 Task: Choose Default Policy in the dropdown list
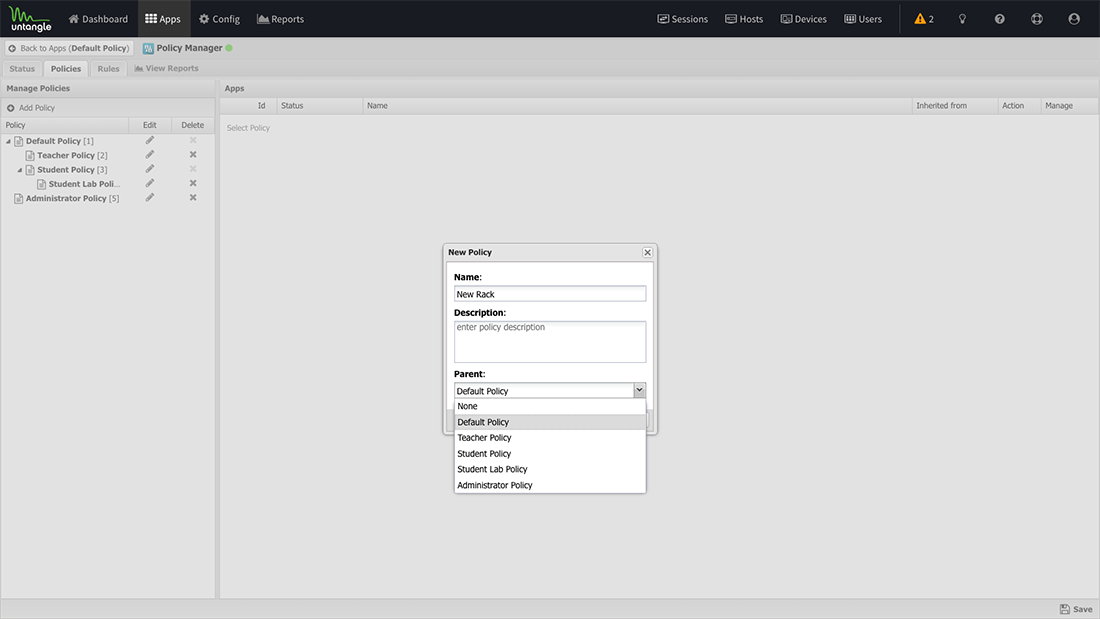point(550,422)
